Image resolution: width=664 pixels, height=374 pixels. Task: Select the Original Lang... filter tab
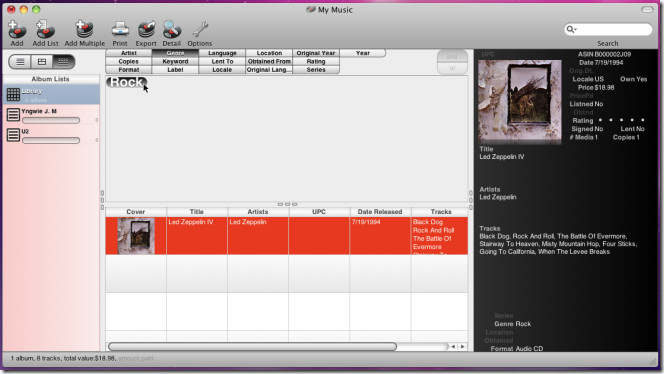(269, 69)
